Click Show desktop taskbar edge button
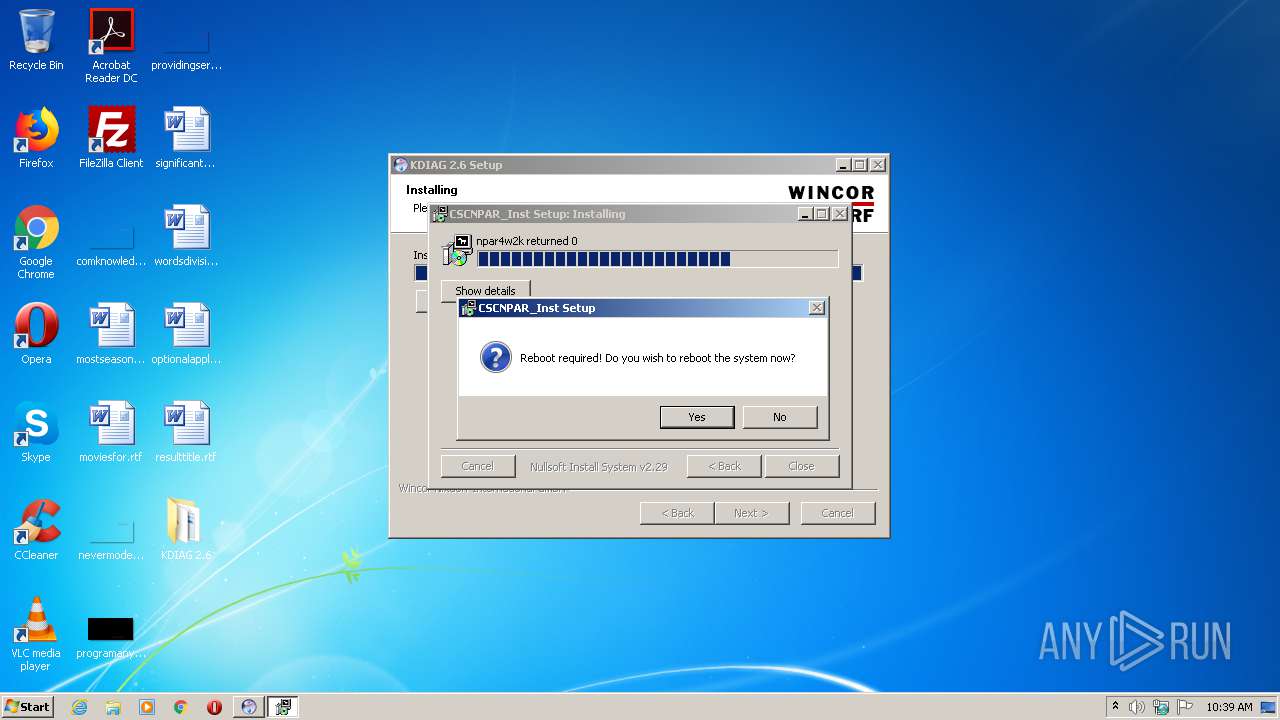Screen dimensions: 1280x720 pyautogui.click(x=1270, y=707)
